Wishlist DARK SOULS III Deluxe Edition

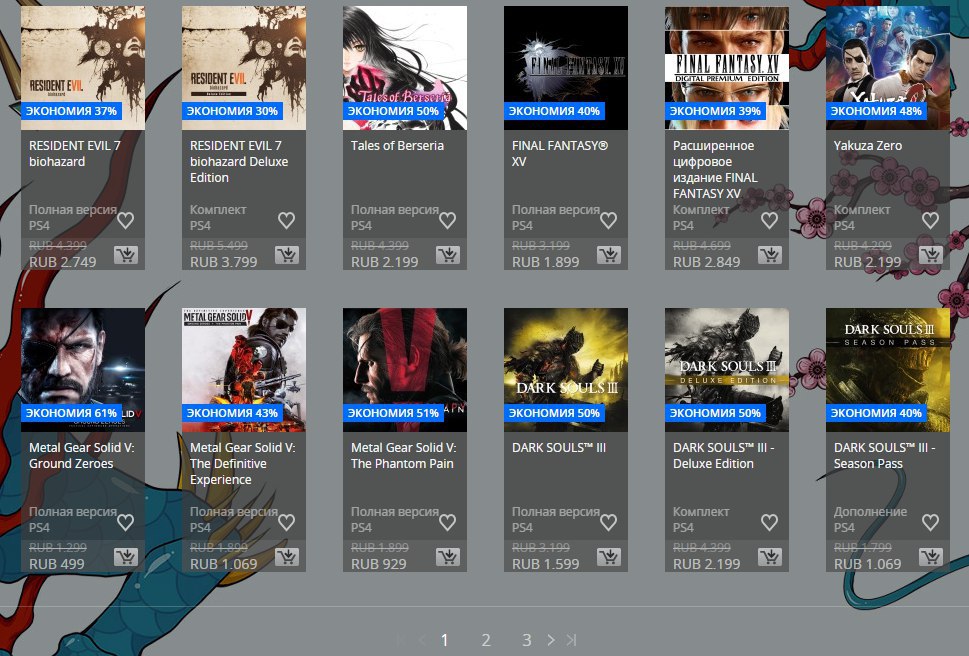pos(769,522)
